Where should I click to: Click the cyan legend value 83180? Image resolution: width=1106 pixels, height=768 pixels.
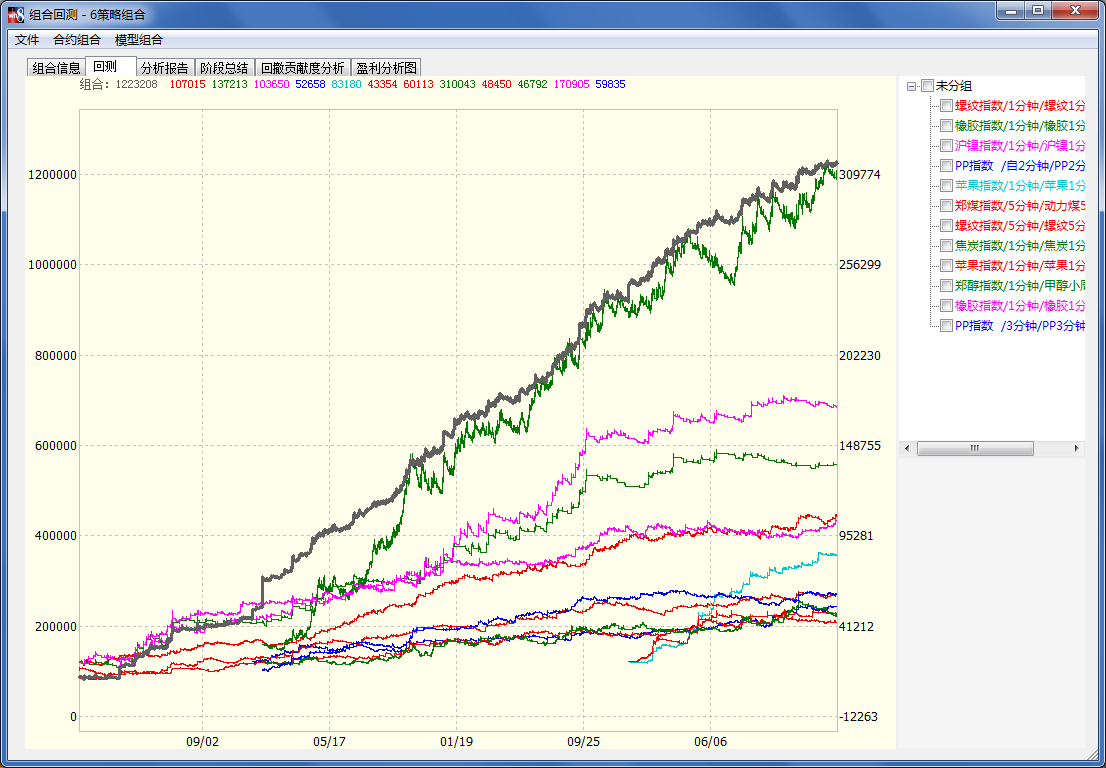pos(346,85)
